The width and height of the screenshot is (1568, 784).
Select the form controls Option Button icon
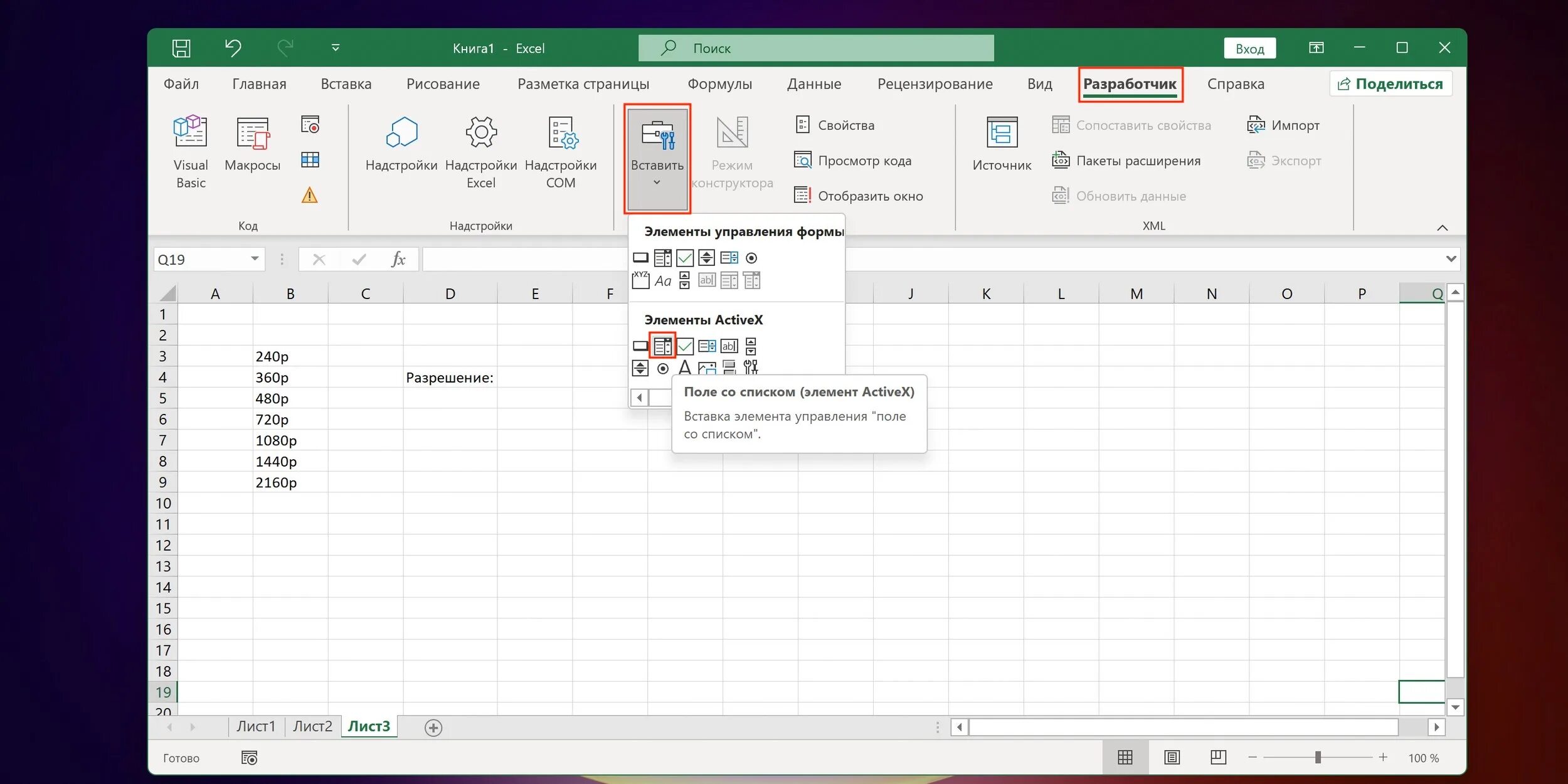(x=751, y=258)
